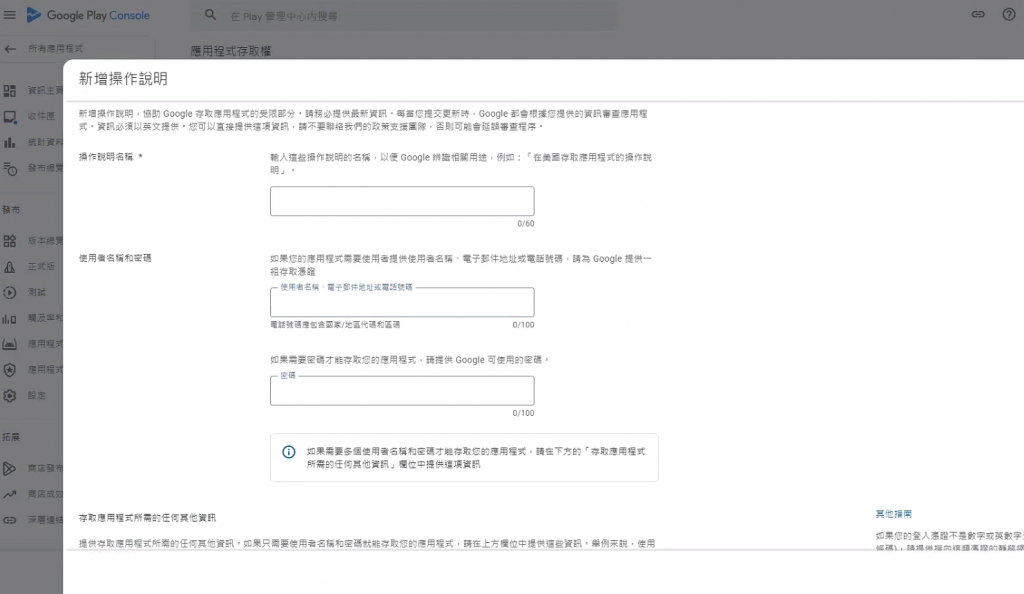1024x594 pixels.
Task: Open the 其他指南 link
Action: tap(893, 514)
